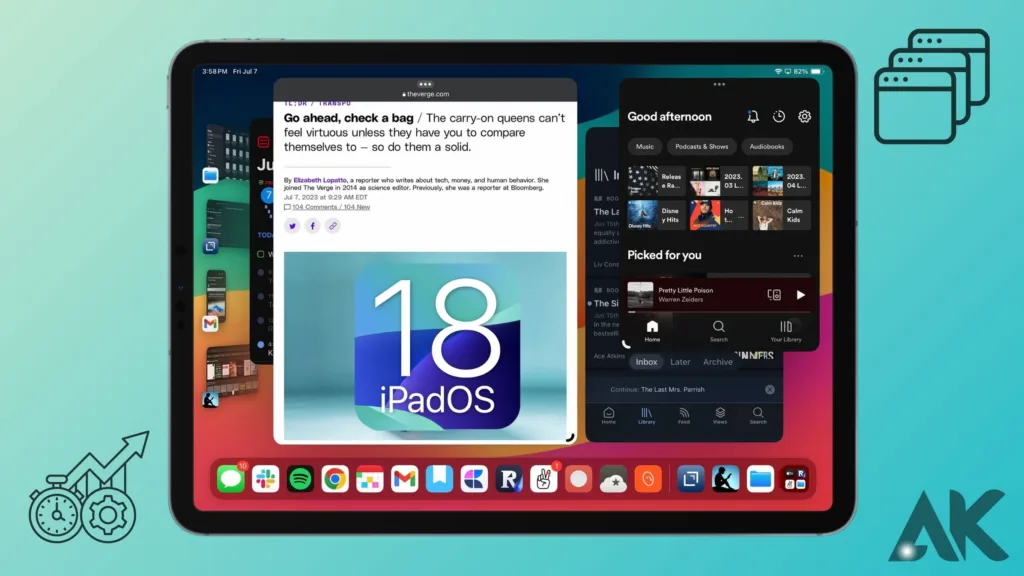
Task: Open the 2023. 04 playlist tile
Action: (781, 181)
